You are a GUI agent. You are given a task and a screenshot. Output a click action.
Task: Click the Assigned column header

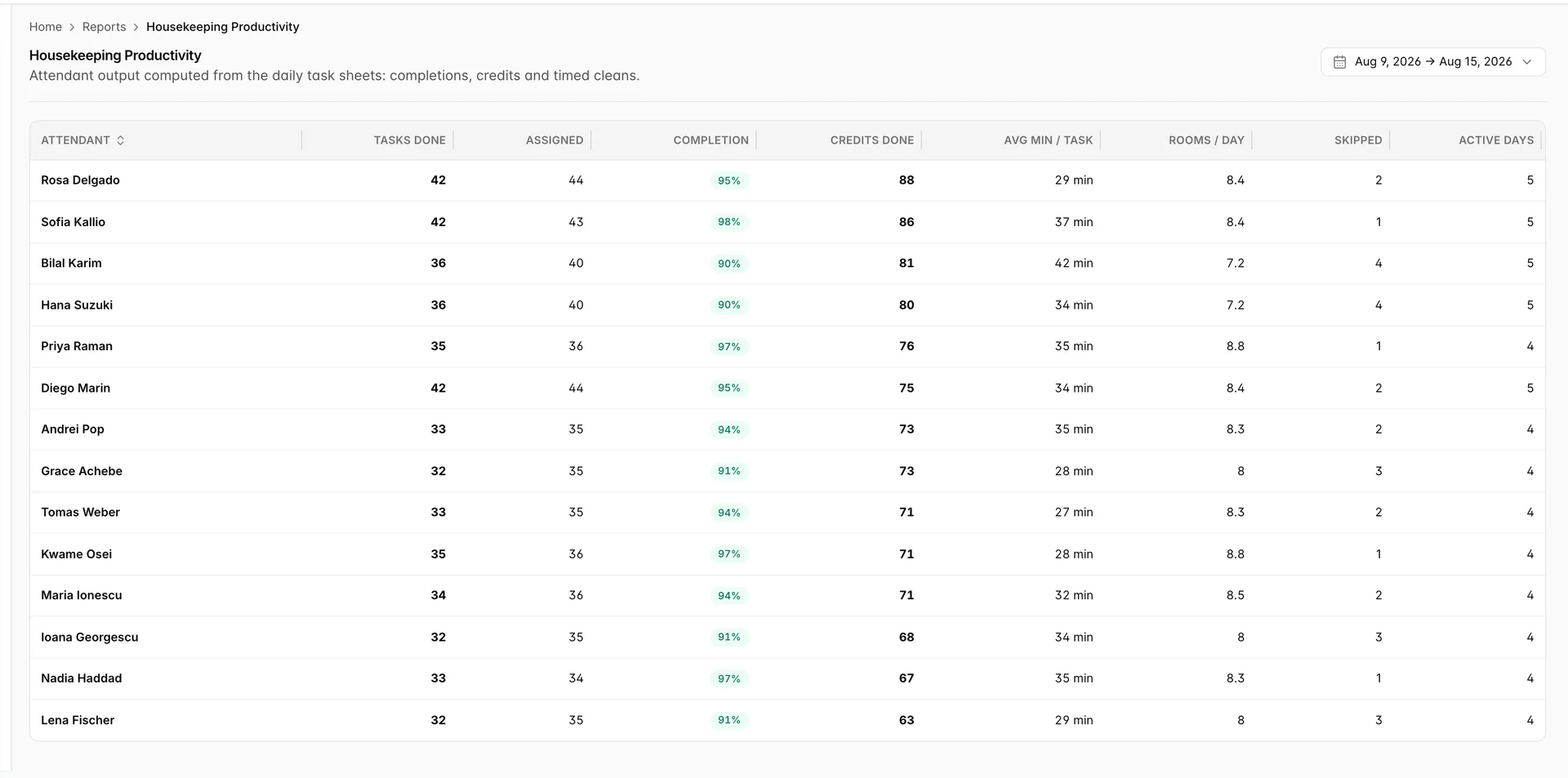pyautogui.click(x=555, y=140)
